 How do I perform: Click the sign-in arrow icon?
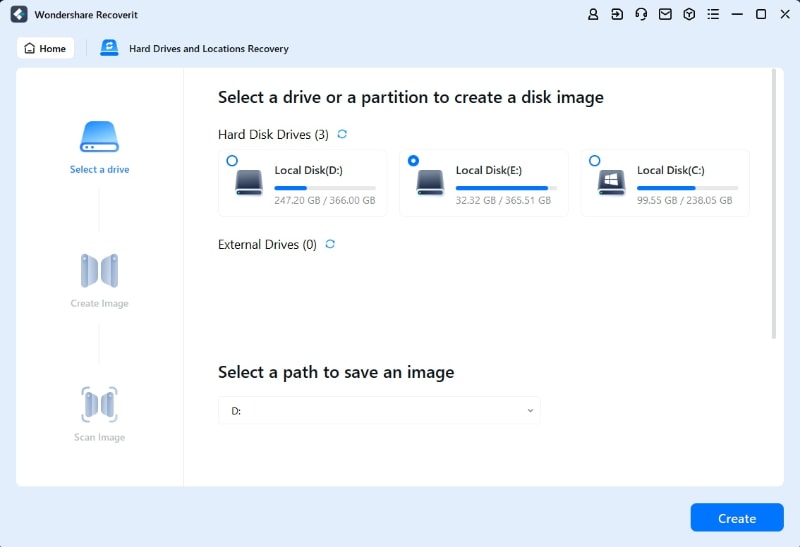click(617, 14)
